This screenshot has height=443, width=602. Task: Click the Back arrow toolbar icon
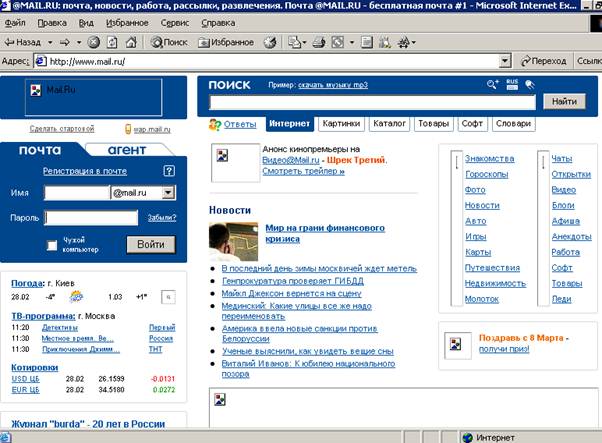(x=9, y=42)
